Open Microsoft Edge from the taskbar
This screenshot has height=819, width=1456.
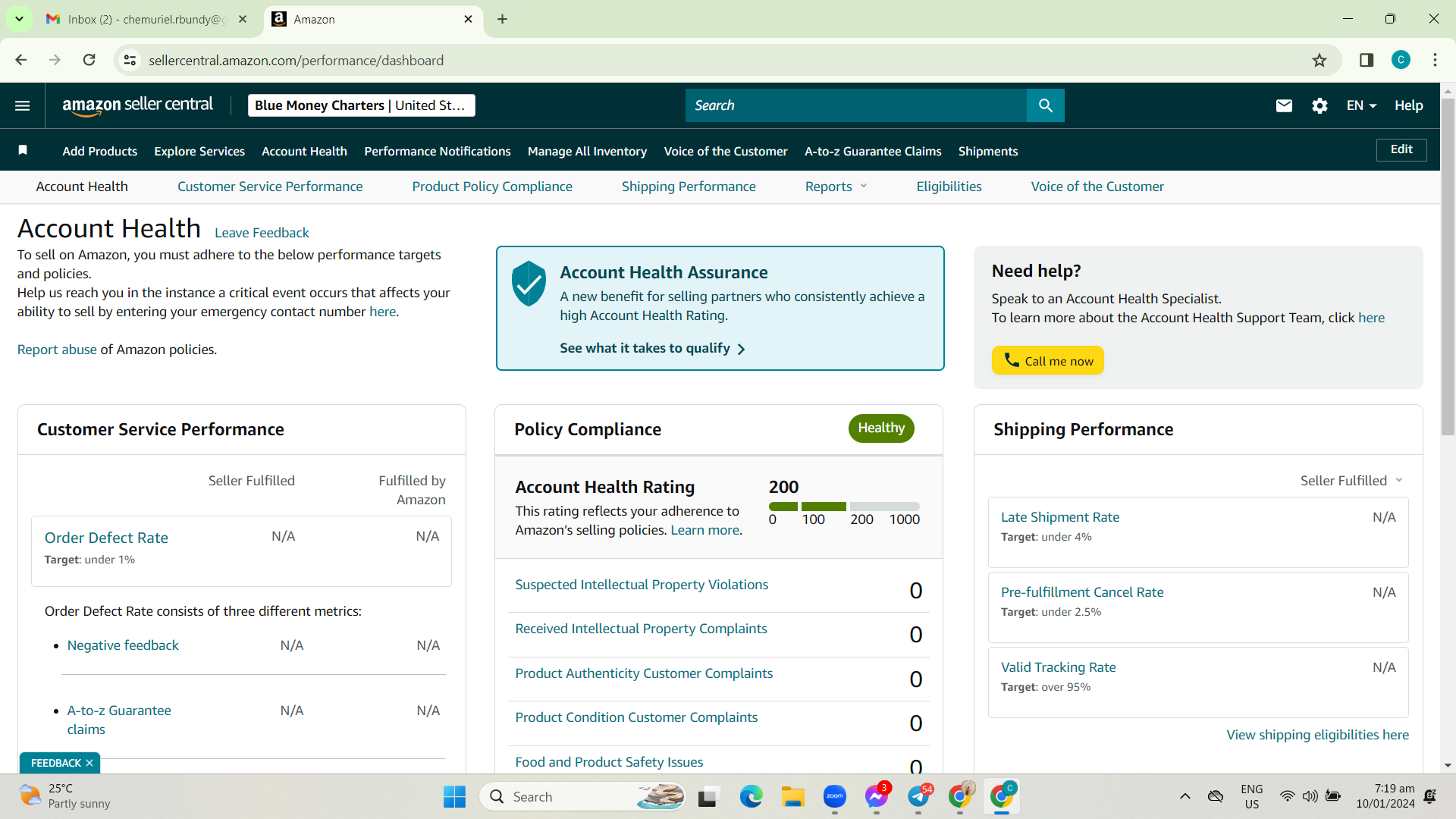coord(751,797)
